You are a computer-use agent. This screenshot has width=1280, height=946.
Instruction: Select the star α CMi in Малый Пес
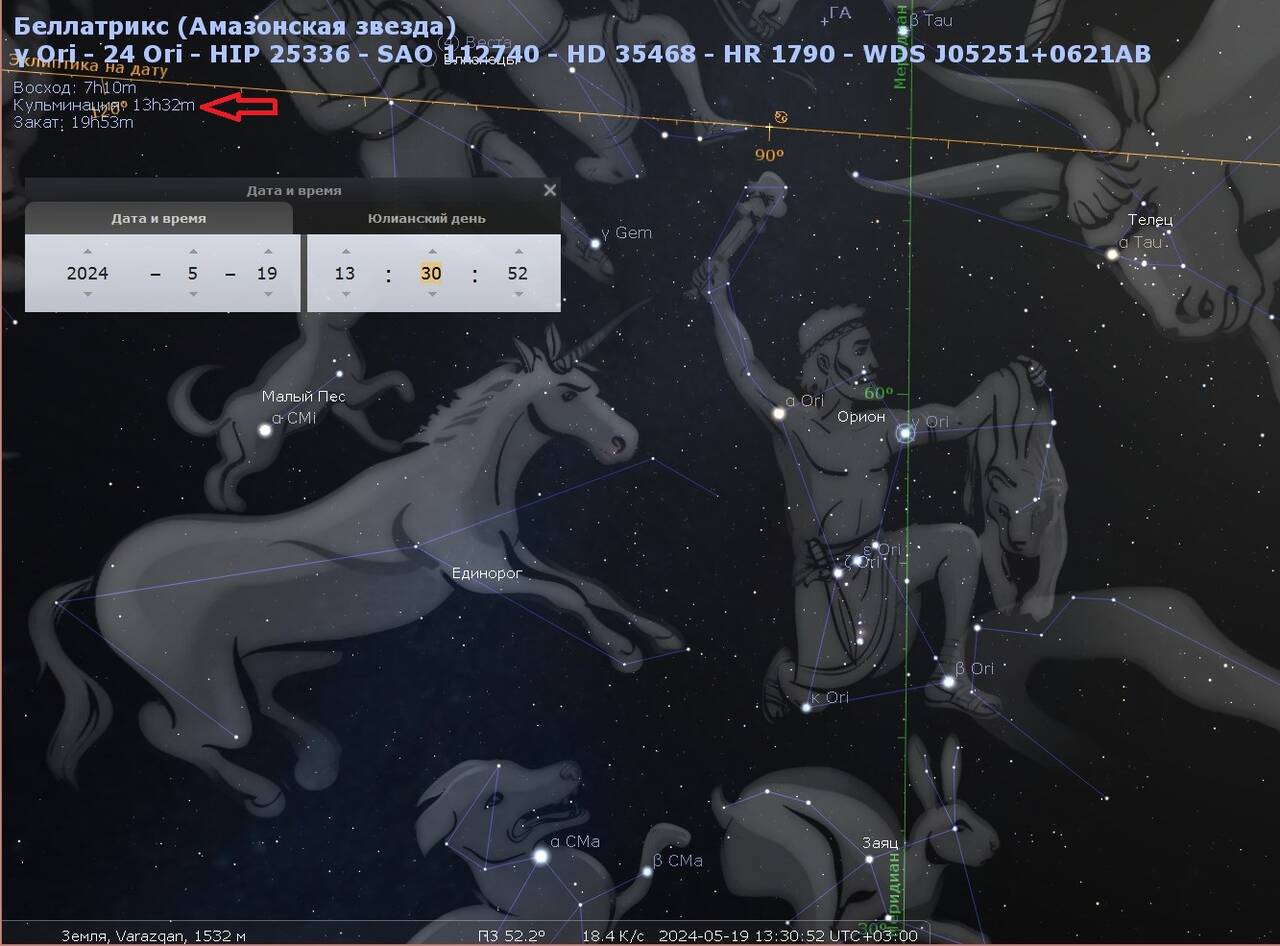click(x=265, y=430)
